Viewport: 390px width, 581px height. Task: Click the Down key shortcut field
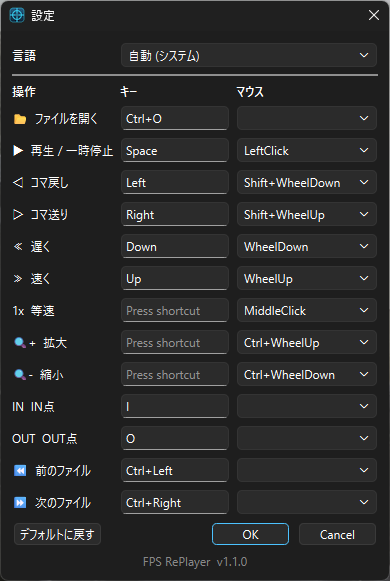(x=175, y=246)
